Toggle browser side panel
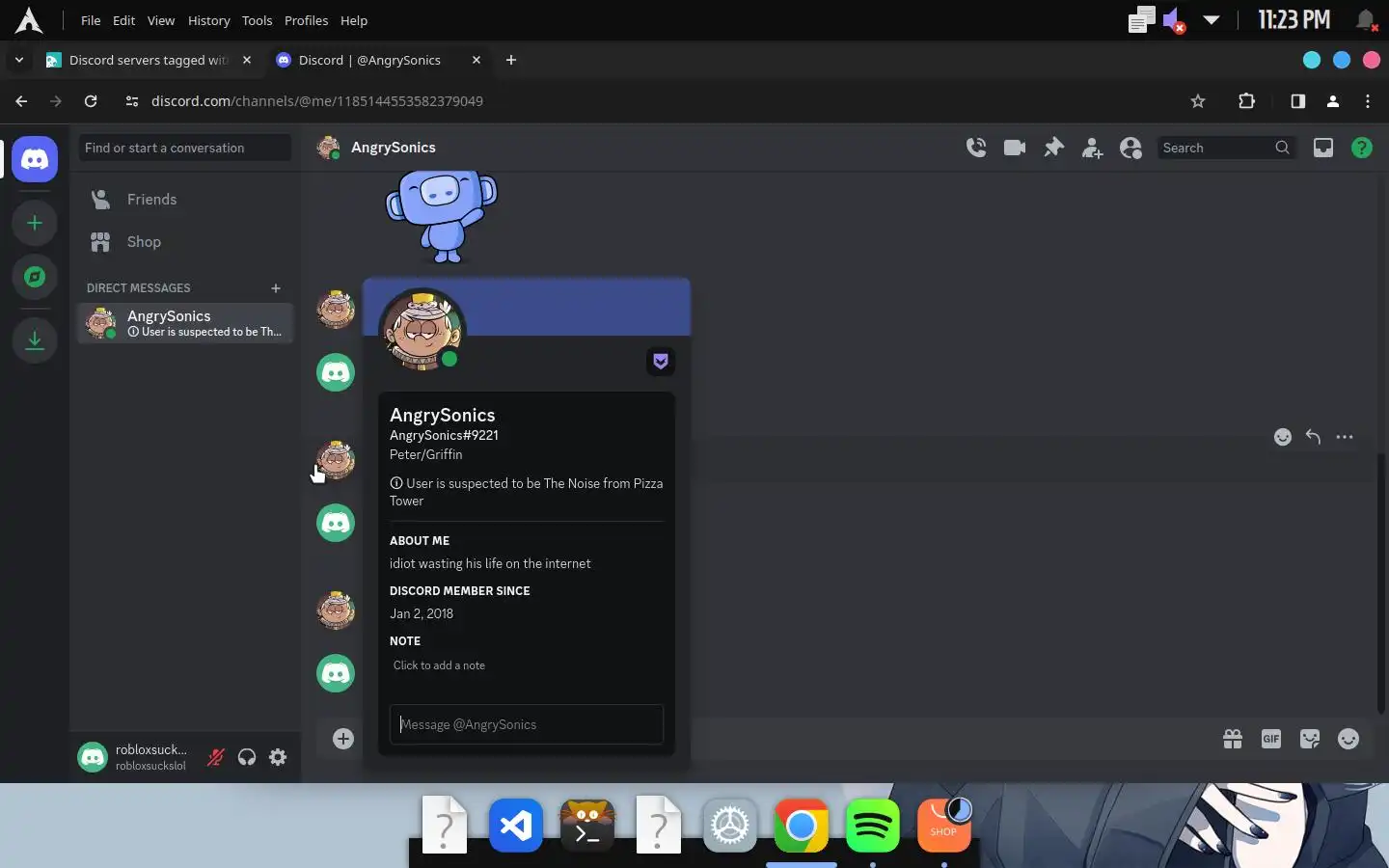Screen dimensions: 1389x868 click(x=1298, y=101)
